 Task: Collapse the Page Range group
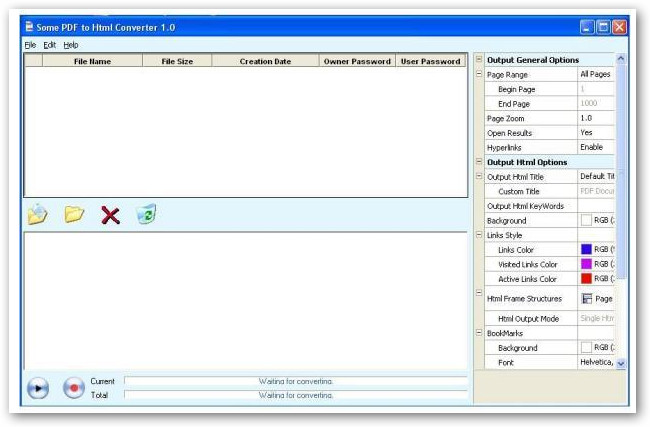[479, 74]
